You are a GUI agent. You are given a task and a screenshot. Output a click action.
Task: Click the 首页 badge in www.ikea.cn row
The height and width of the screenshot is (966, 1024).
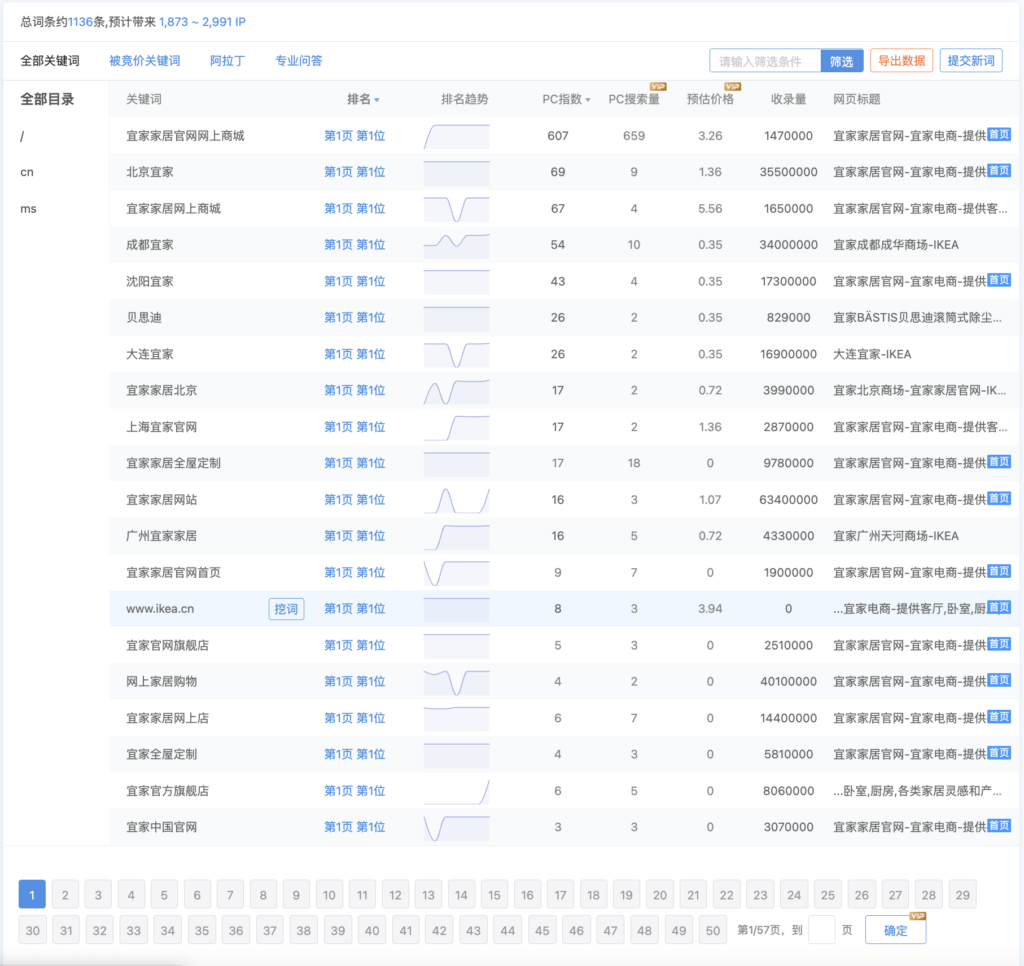click(999, 607)
